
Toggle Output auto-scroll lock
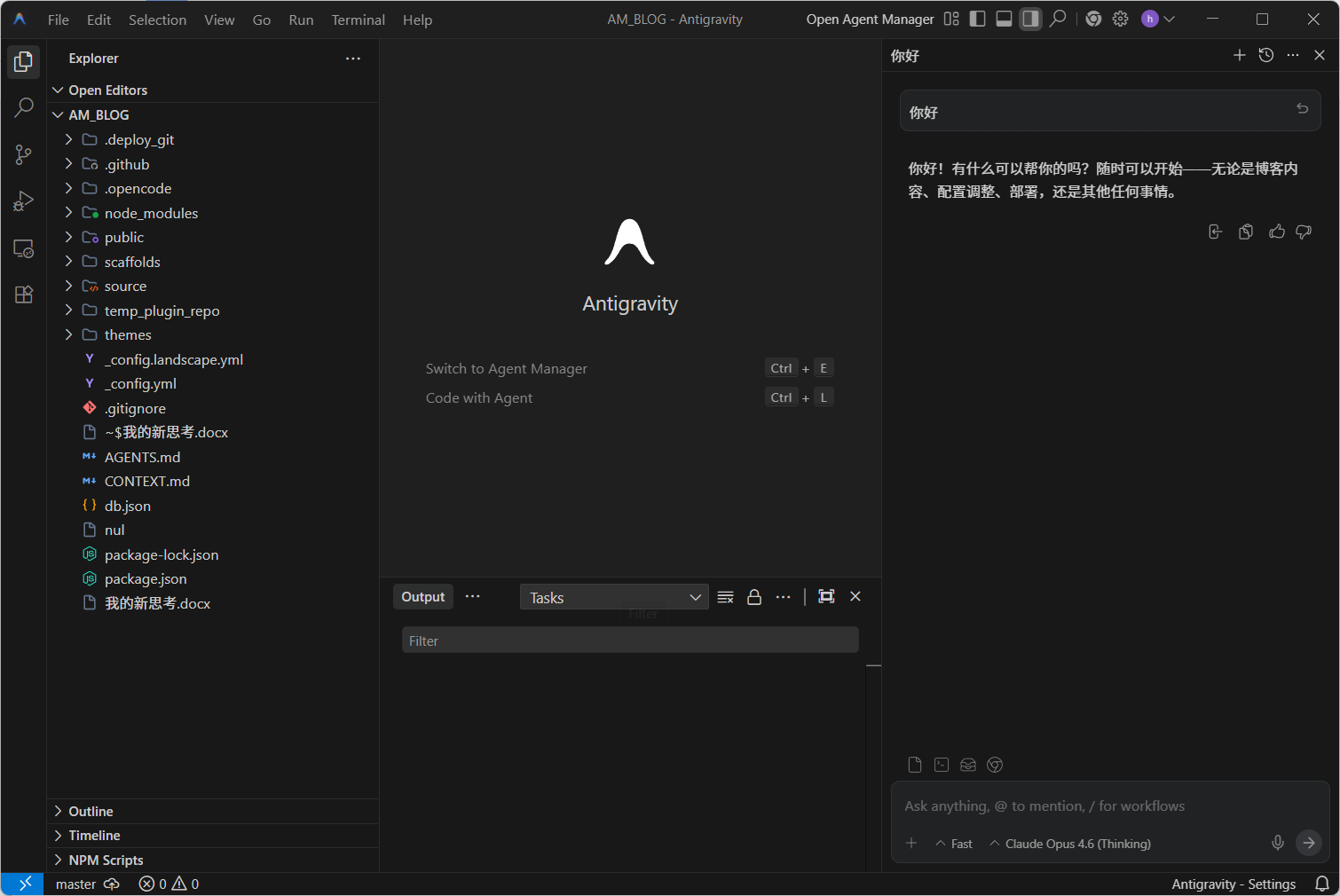pyautogui.click(x=754, y=597)
